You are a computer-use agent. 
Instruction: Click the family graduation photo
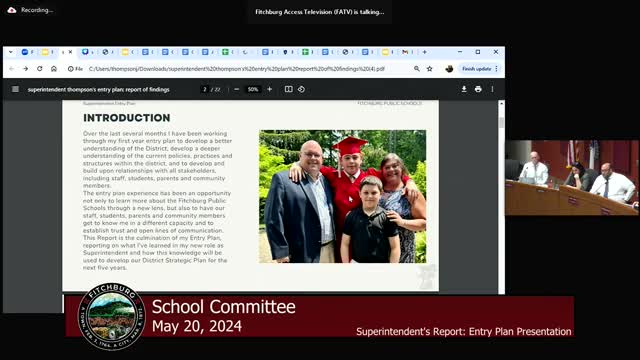(342, 196)
